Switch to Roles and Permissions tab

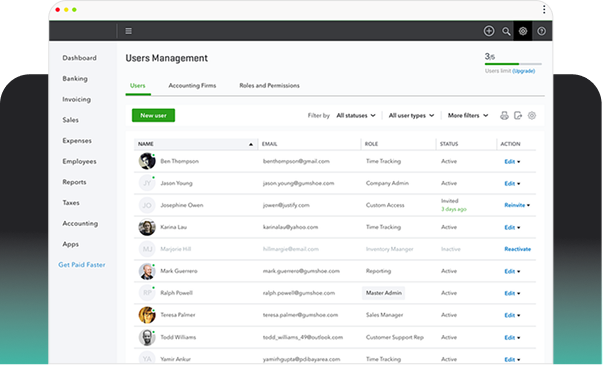point(269,85)
